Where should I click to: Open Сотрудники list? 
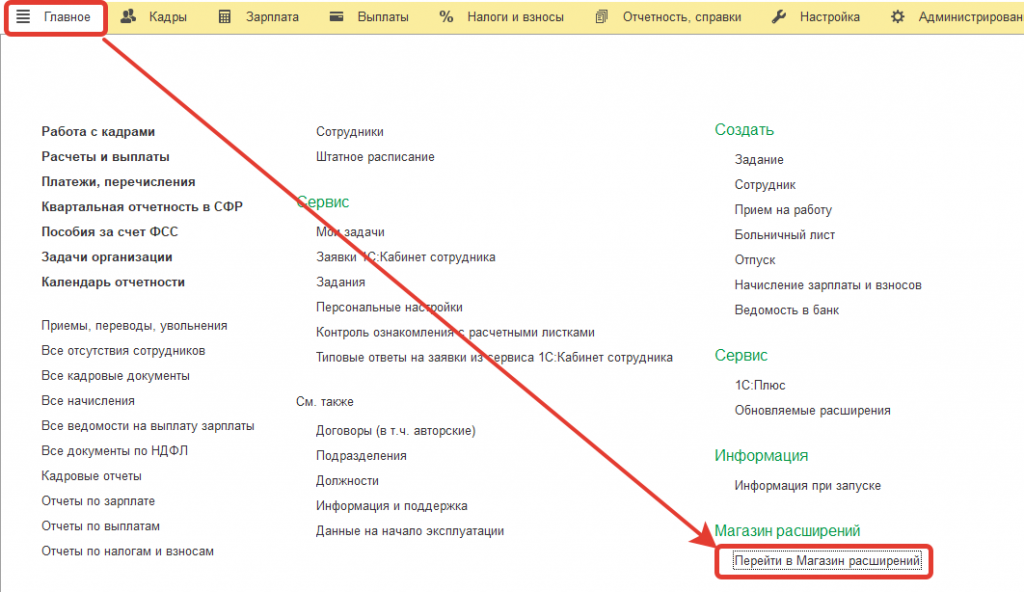(x=349, y=132)
